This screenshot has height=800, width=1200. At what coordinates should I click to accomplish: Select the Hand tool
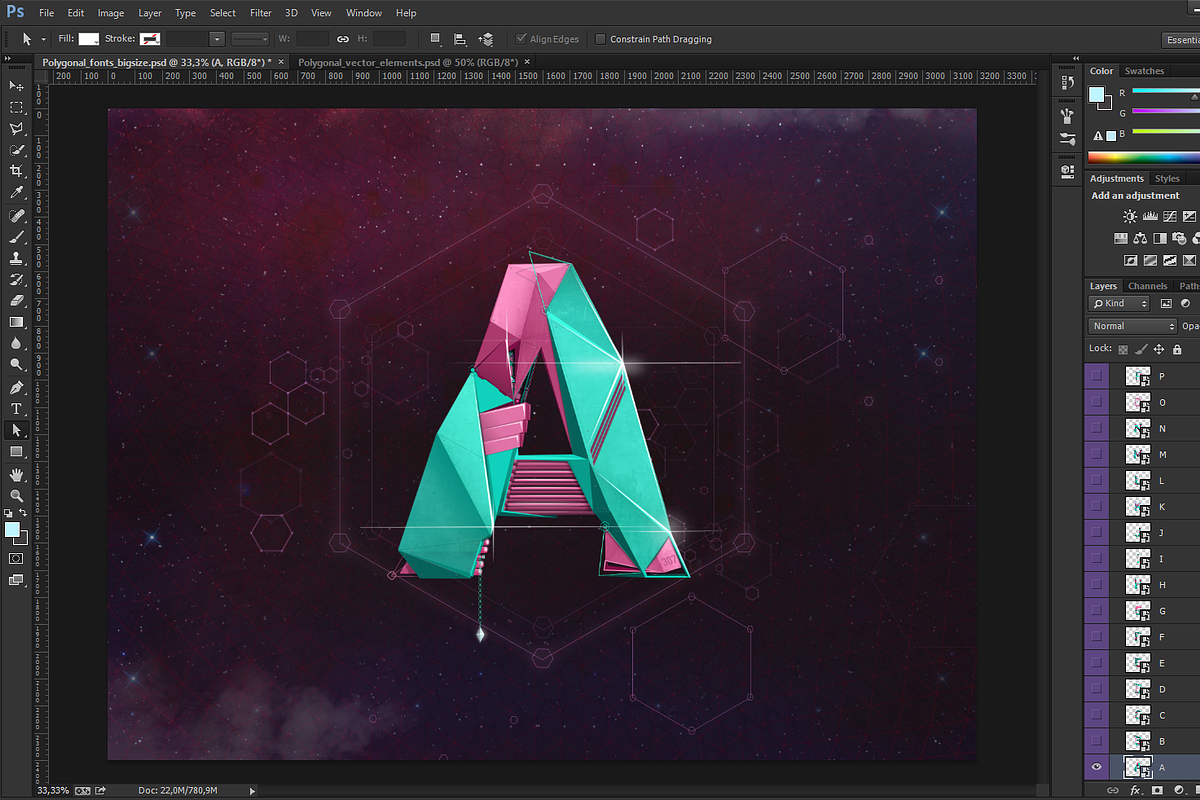16,474
